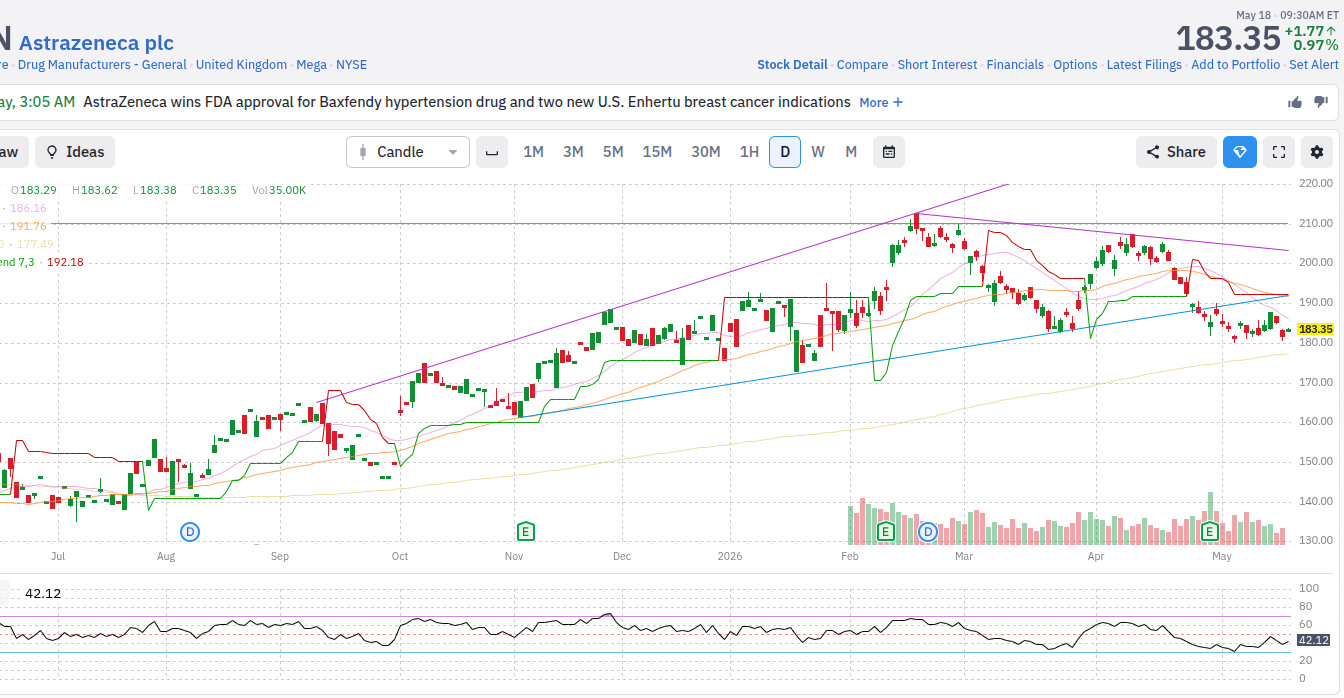Click the chart scale toggle icon
Viewport: 1344px width, 698px height.
(x=491, y=152)
